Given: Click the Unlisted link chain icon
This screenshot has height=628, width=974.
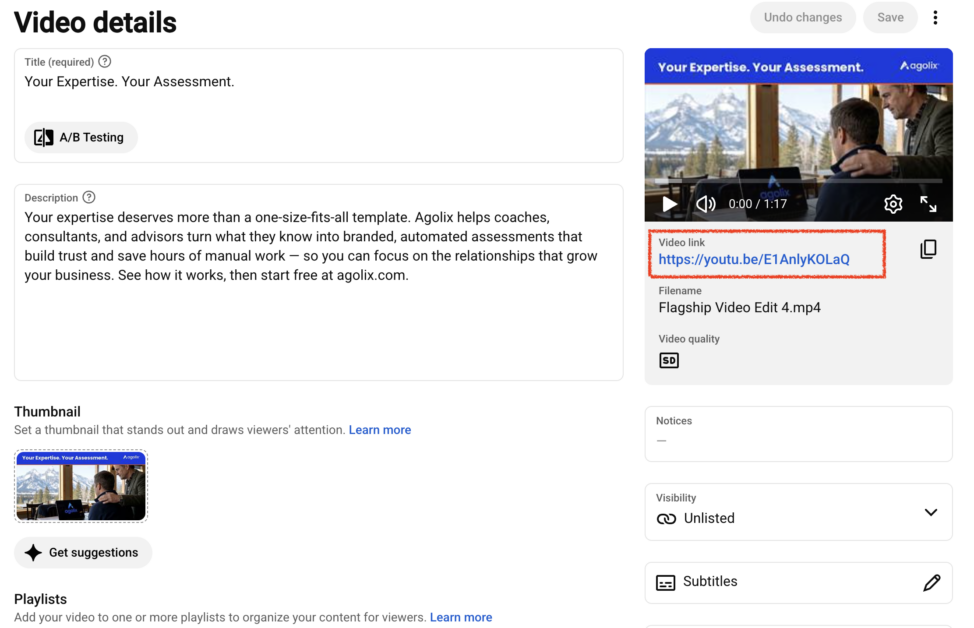Looking at the screenshot, I should [666, 519].
